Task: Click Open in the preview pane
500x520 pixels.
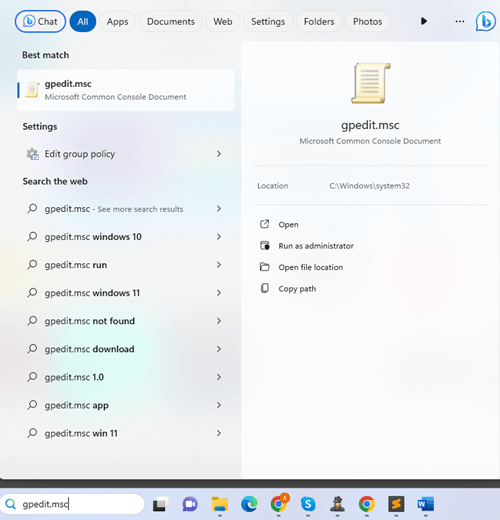Action: [x=288, y=225]
